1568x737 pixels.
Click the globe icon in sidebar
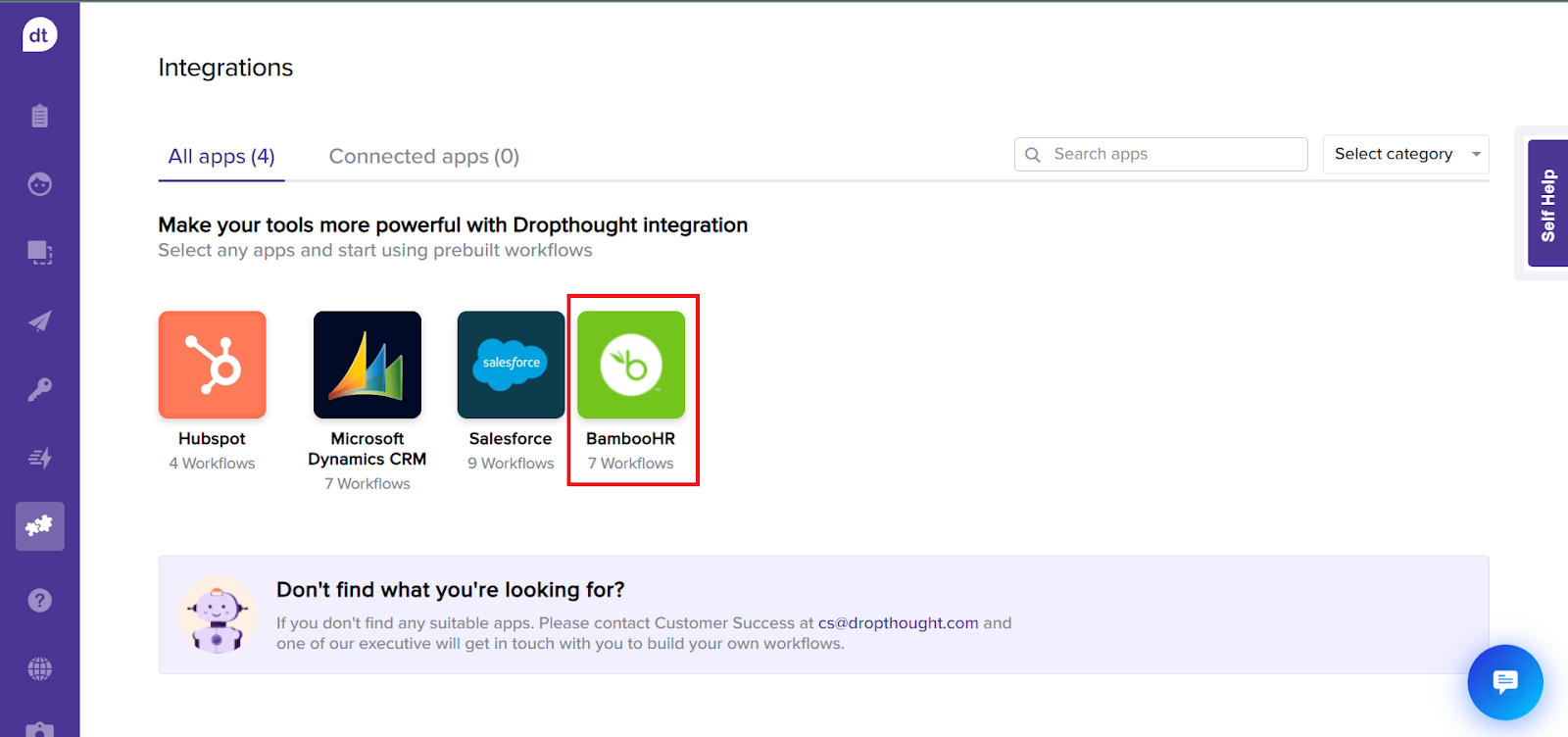click(39, 668)
